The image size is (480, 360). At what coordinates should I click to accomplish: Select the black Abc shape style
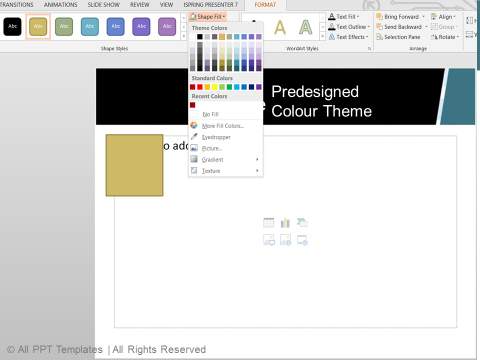tap(12, 26)
